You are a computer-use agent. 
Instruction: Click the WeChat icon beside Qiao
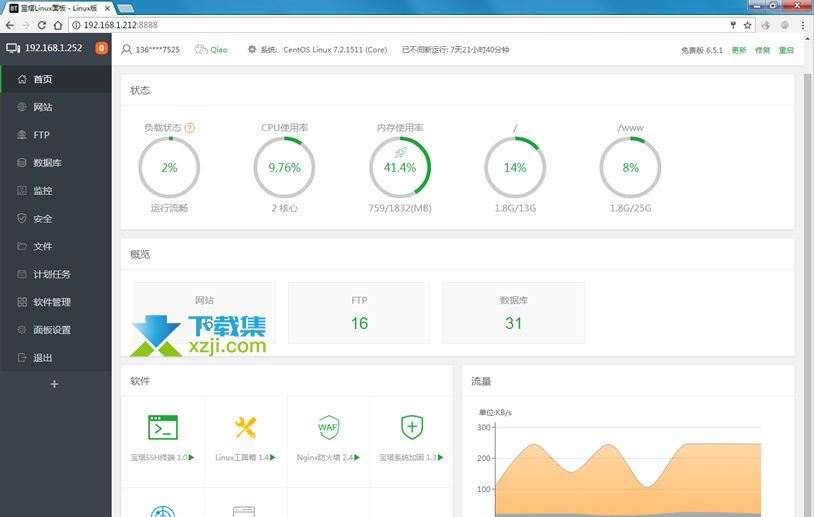(x=201, y=49)
